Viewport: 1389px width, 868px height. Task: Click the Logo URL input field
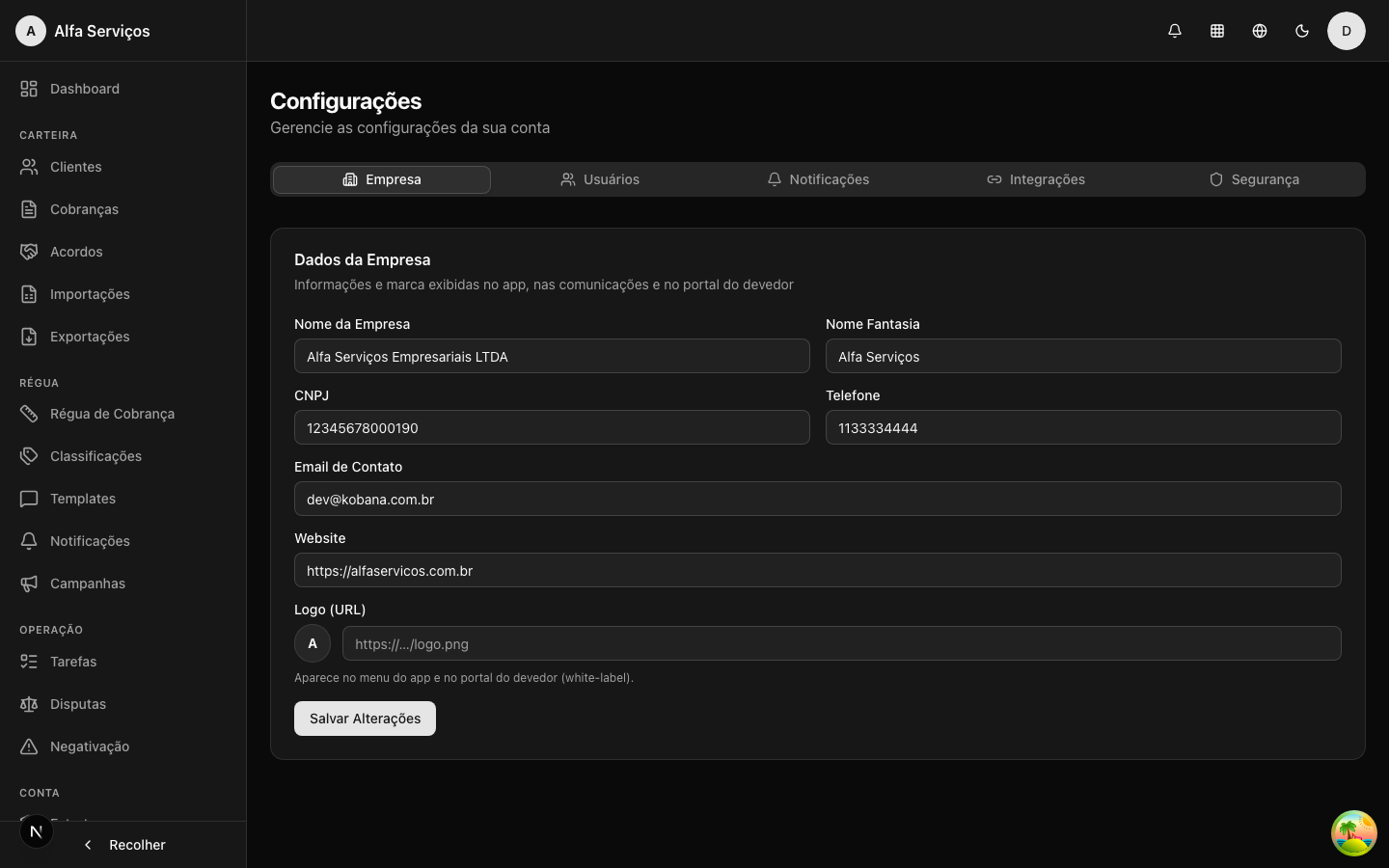tap(842, 643)
